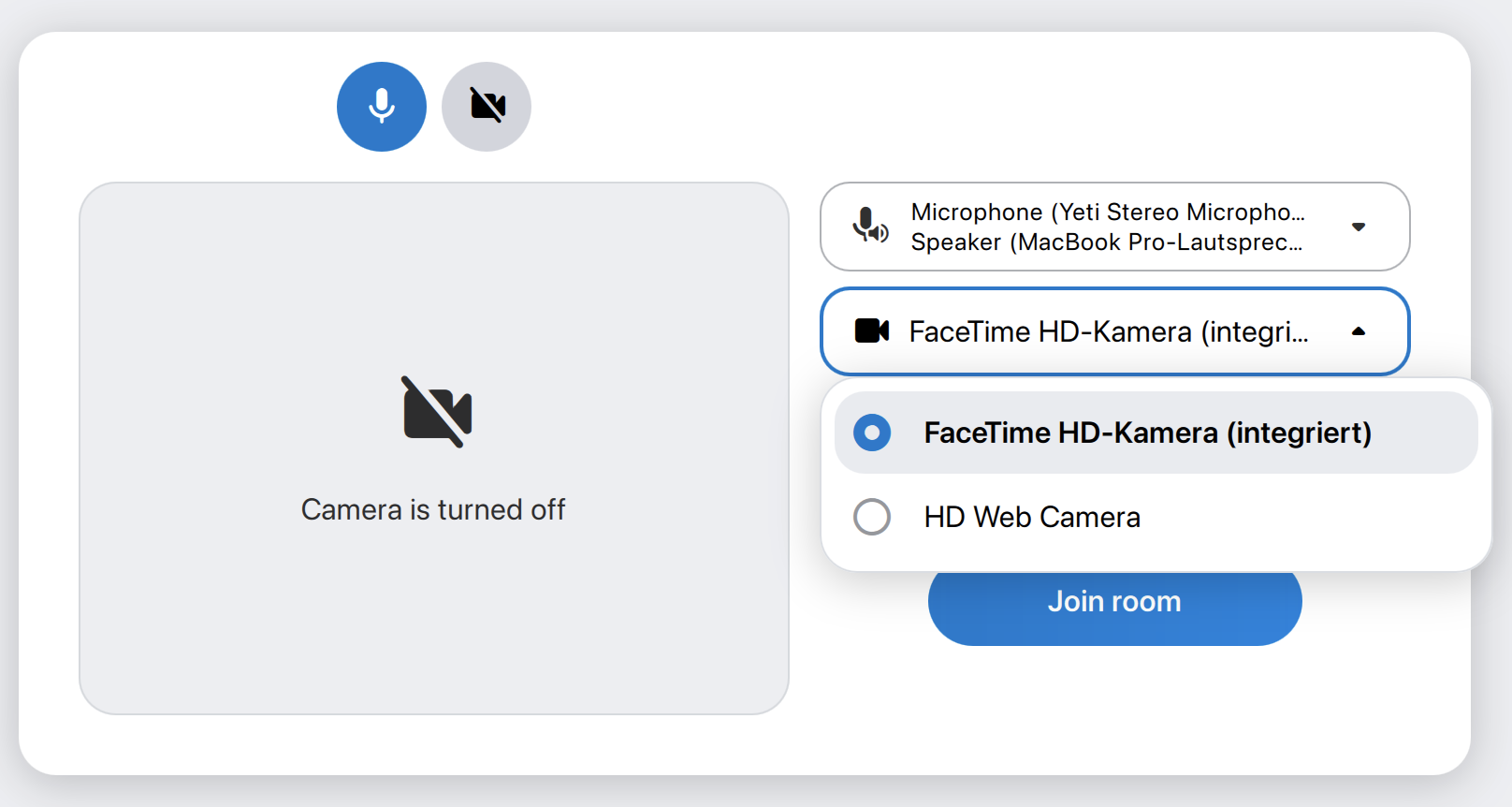Turn on camera using the gray button
Screen dimensions: 1512x807
coord(487,107)
